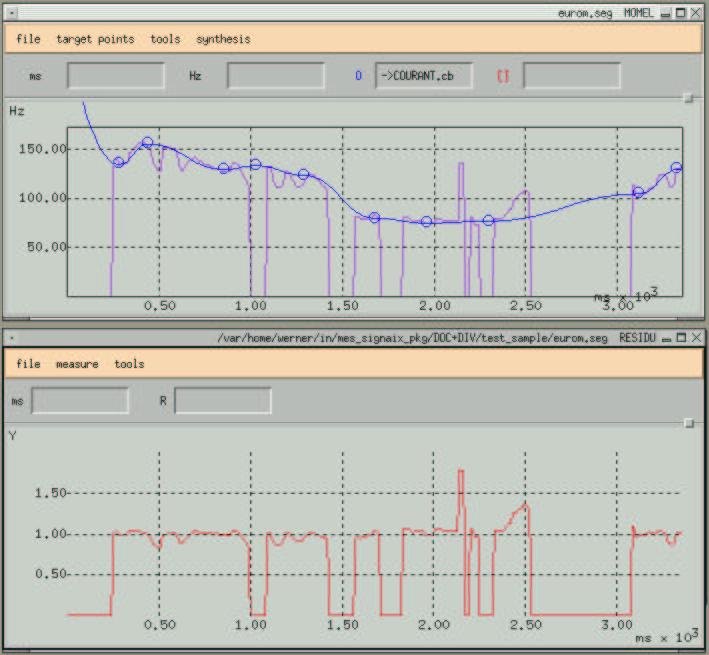Close the RESIDU window
Viewport: 709px width, 655px height.
pyautogui.click(x=696, y=338)
